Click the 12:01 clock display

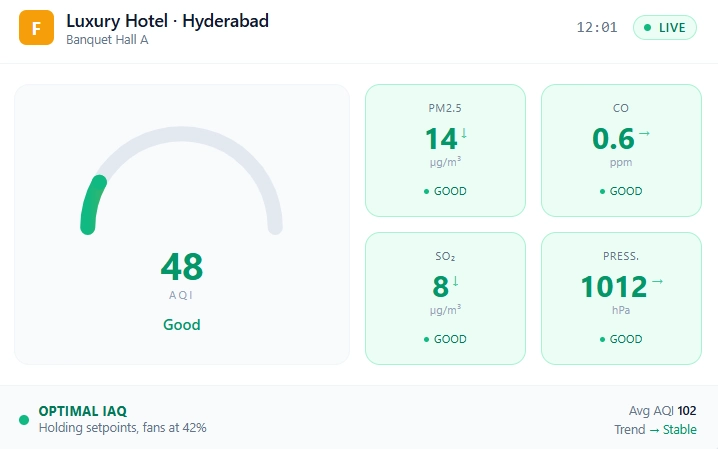click(597, 27)
